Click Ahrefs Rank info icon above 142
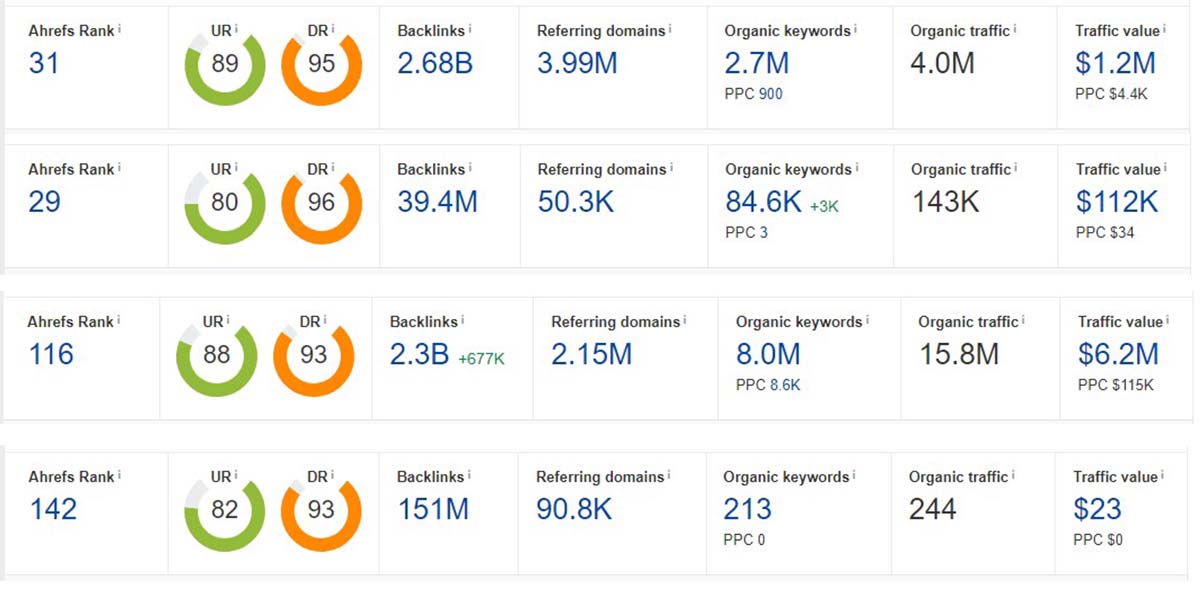 (120, 475)
